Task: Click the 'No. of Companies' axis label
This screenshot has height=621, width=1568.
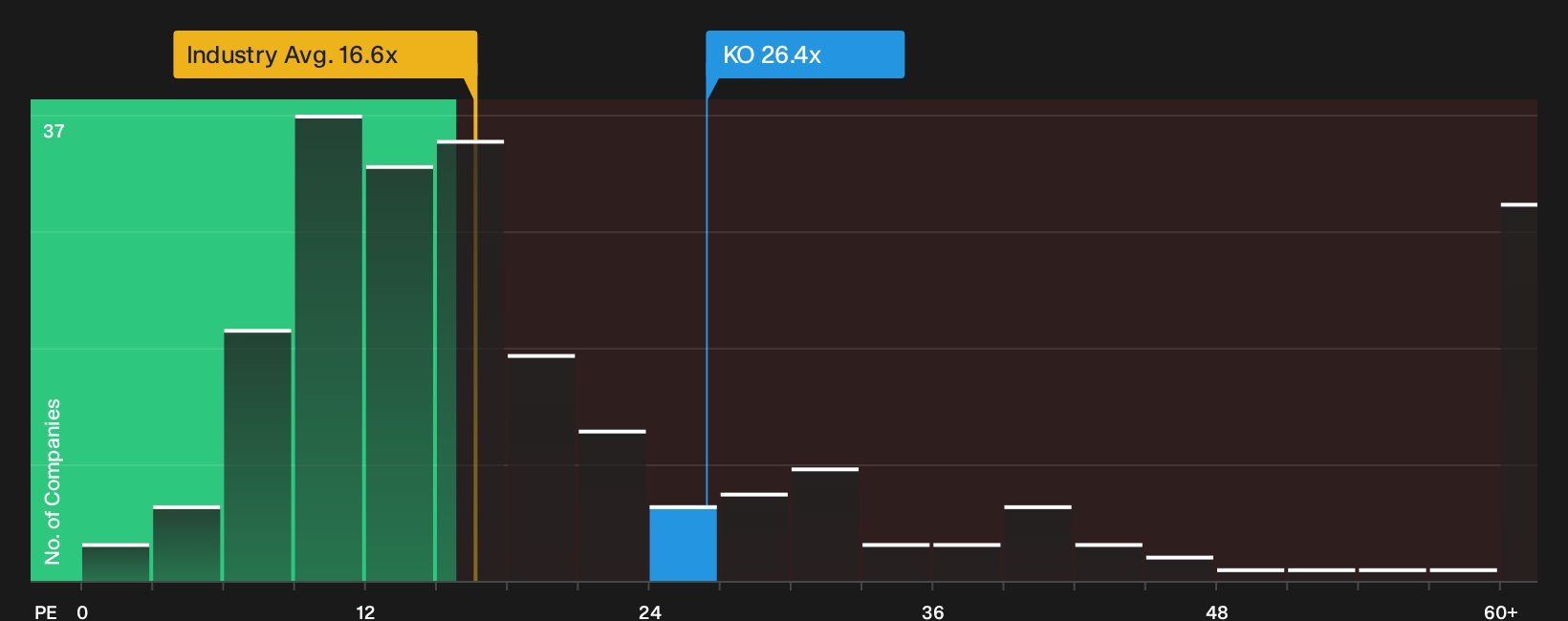Action: (x=53, y=482)
